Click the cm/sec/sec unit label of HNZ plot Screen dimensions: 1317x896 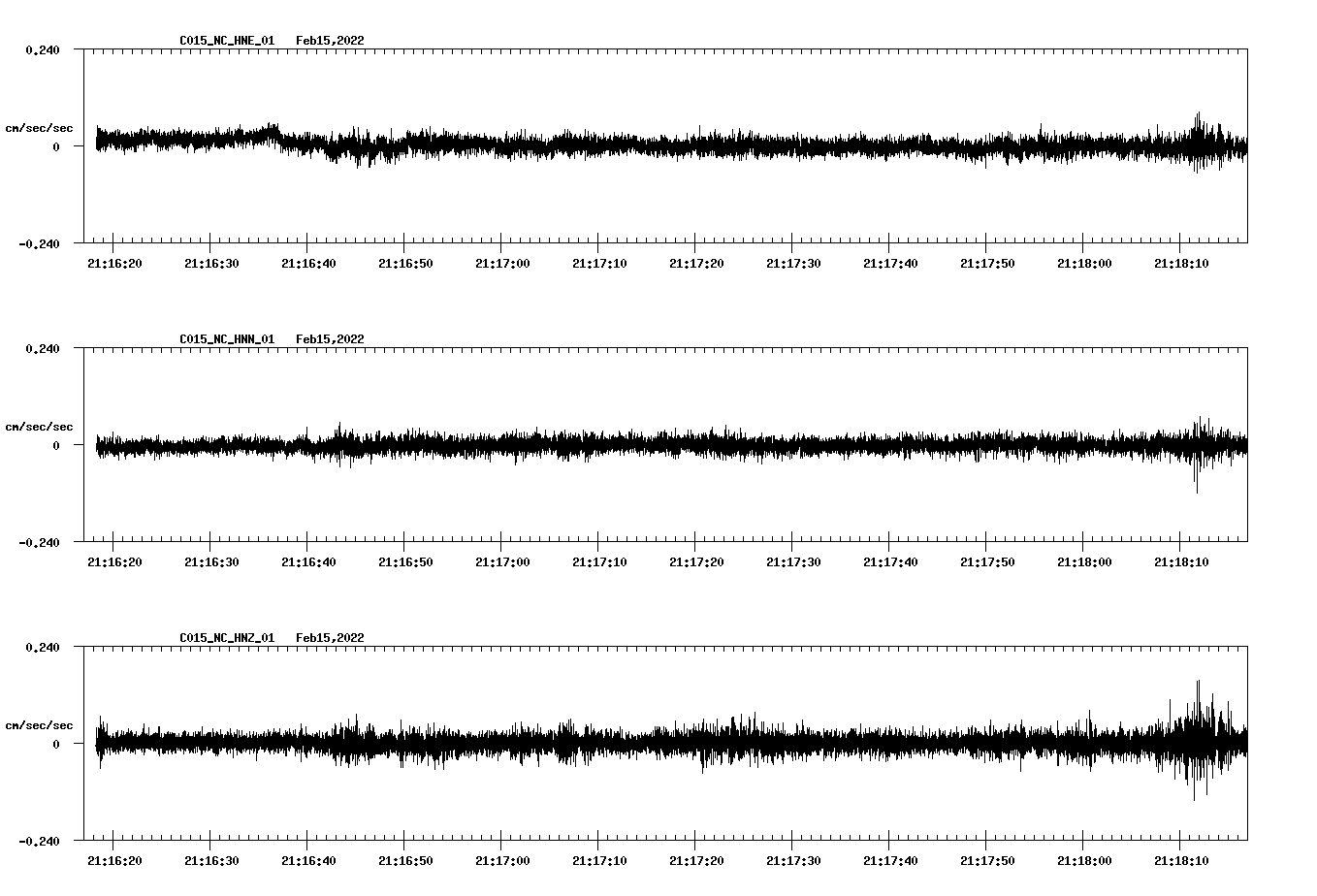(x=39, y=725)
